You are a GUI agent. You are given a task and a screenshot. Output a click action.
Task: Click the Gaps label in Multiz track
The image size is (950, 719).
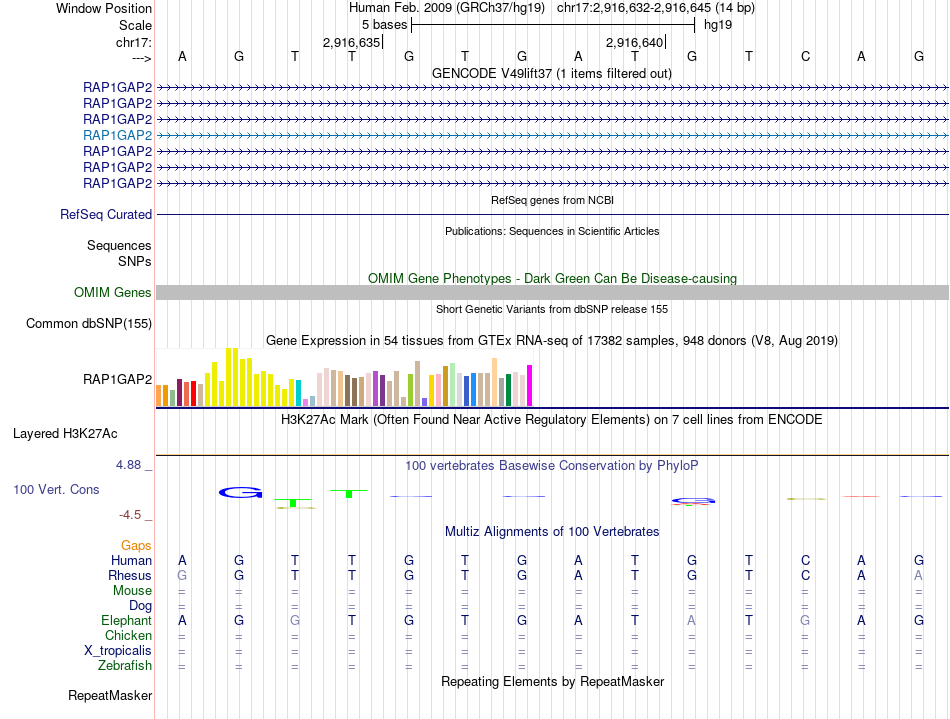click(136, 546)
